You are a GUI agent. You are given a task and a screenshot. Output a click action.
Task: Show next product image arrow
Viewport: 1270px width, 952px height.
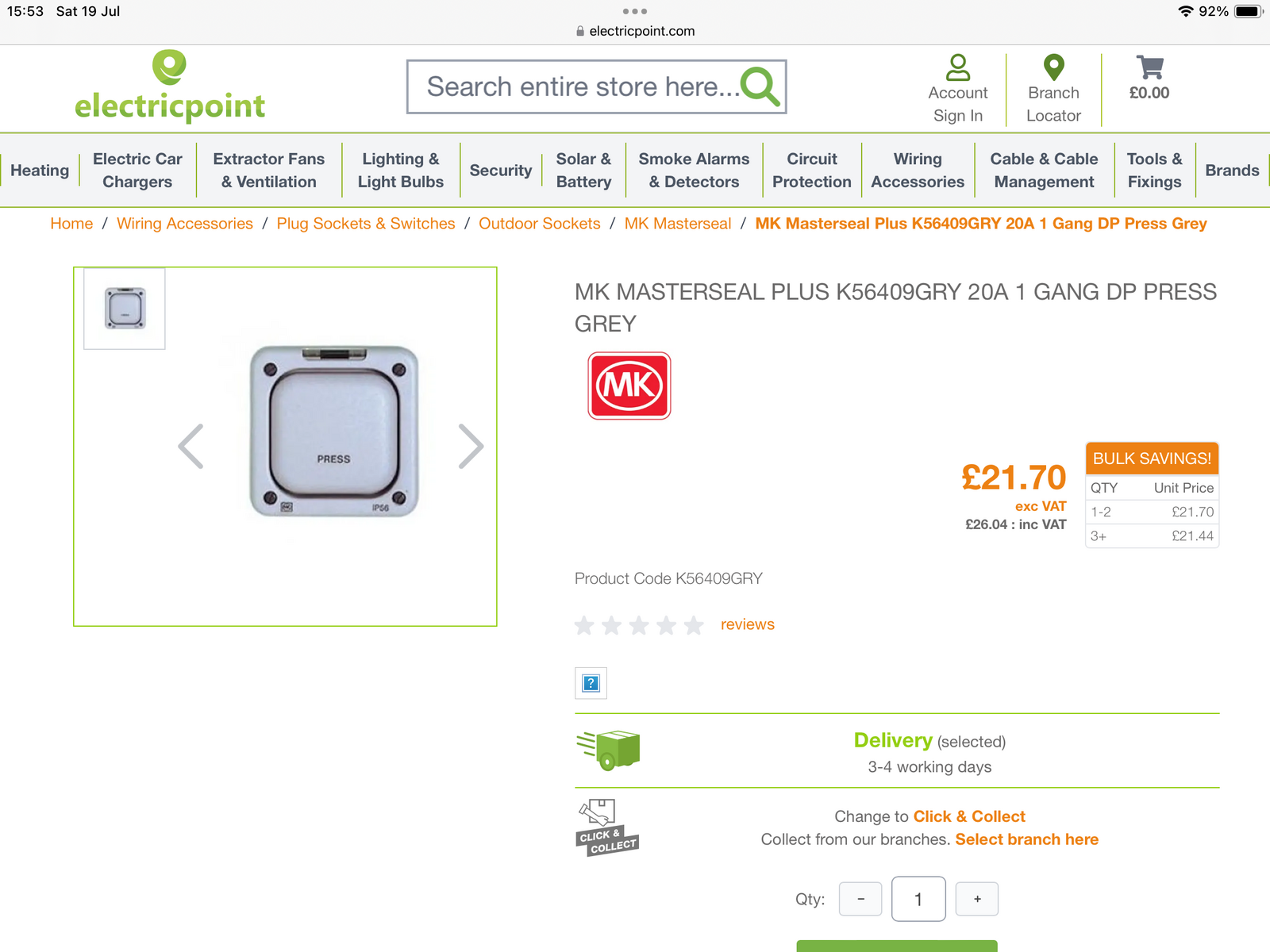tap(471, 447)
